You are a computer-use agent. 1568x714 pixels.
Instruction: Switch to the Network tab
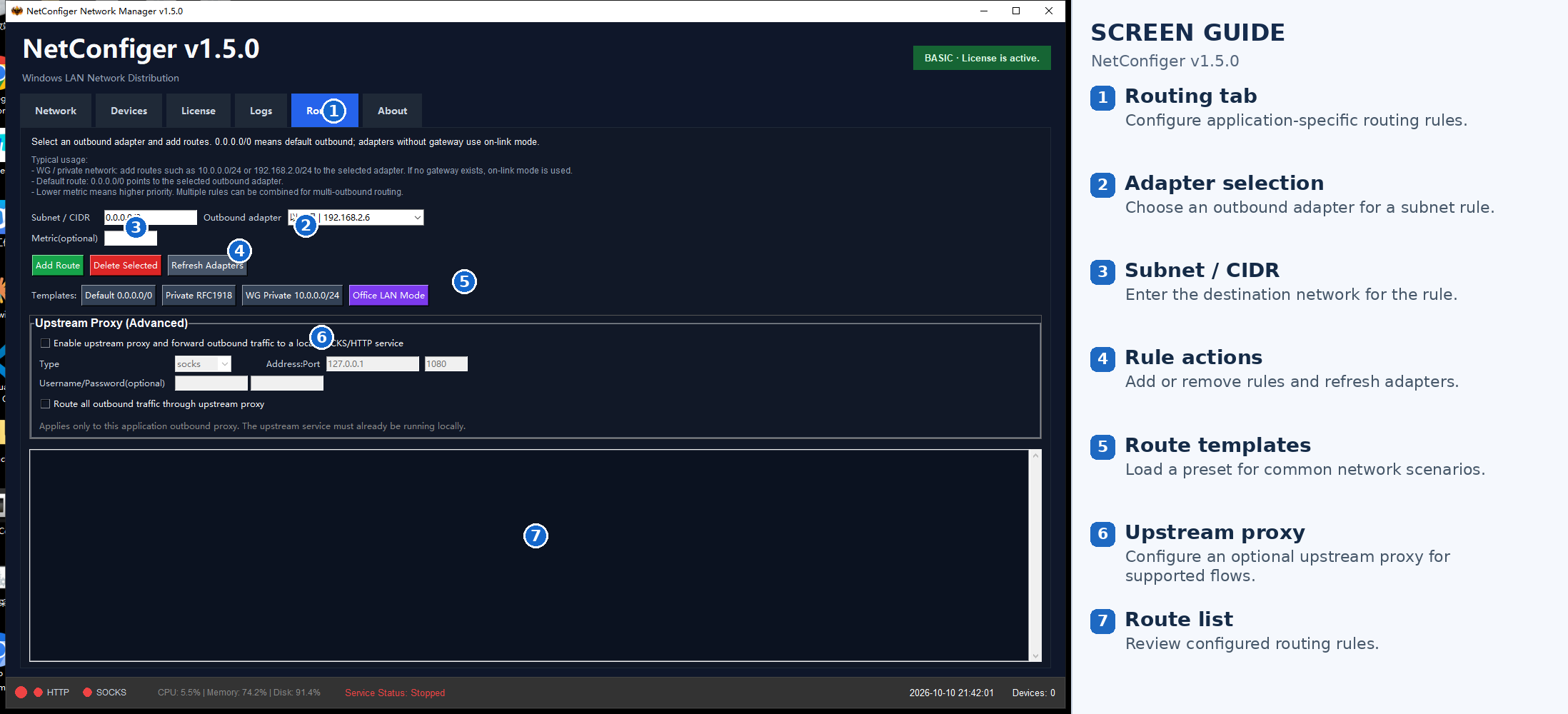[56, 111]
